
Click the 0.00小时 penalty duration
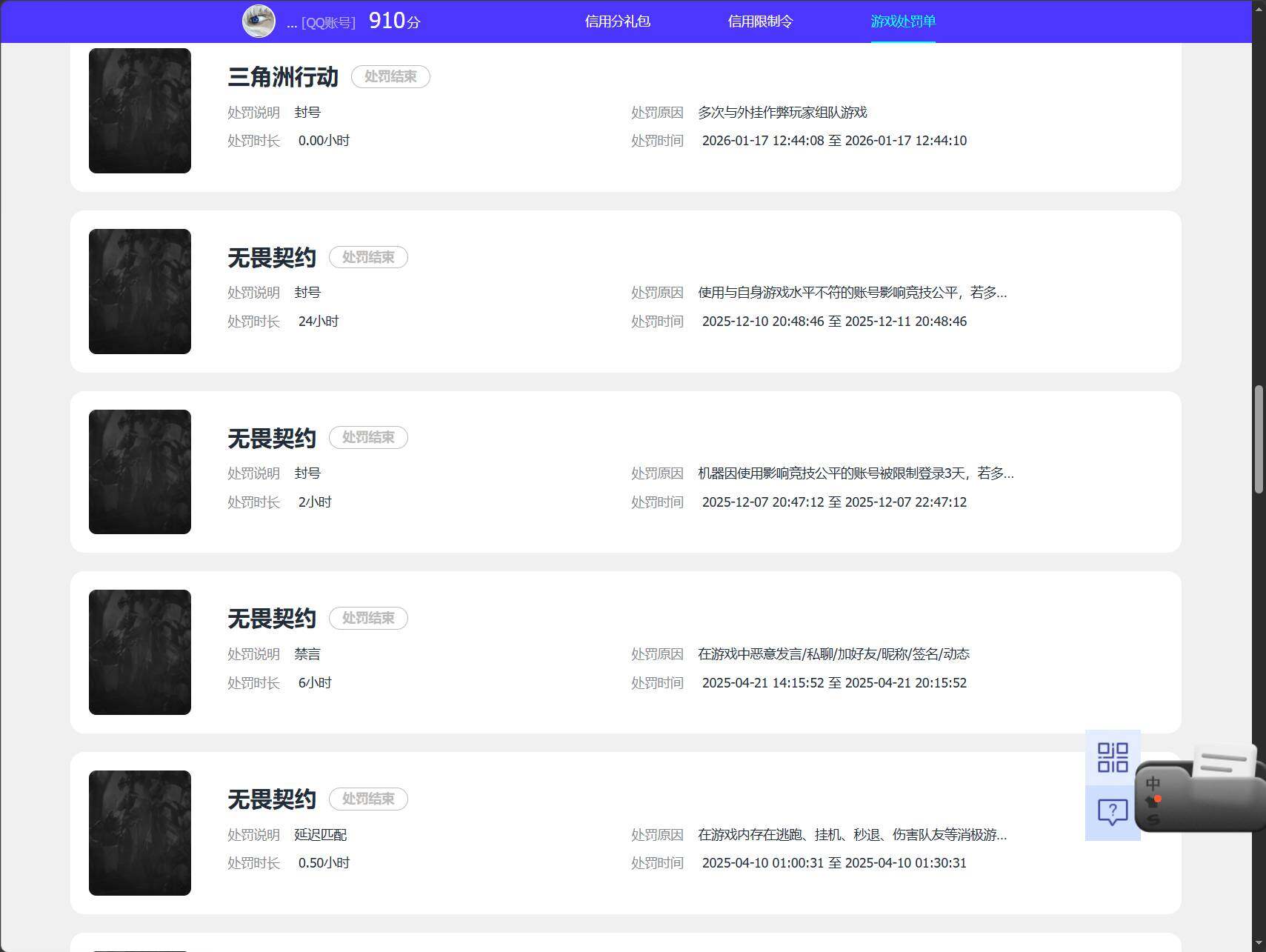point(324,141)
